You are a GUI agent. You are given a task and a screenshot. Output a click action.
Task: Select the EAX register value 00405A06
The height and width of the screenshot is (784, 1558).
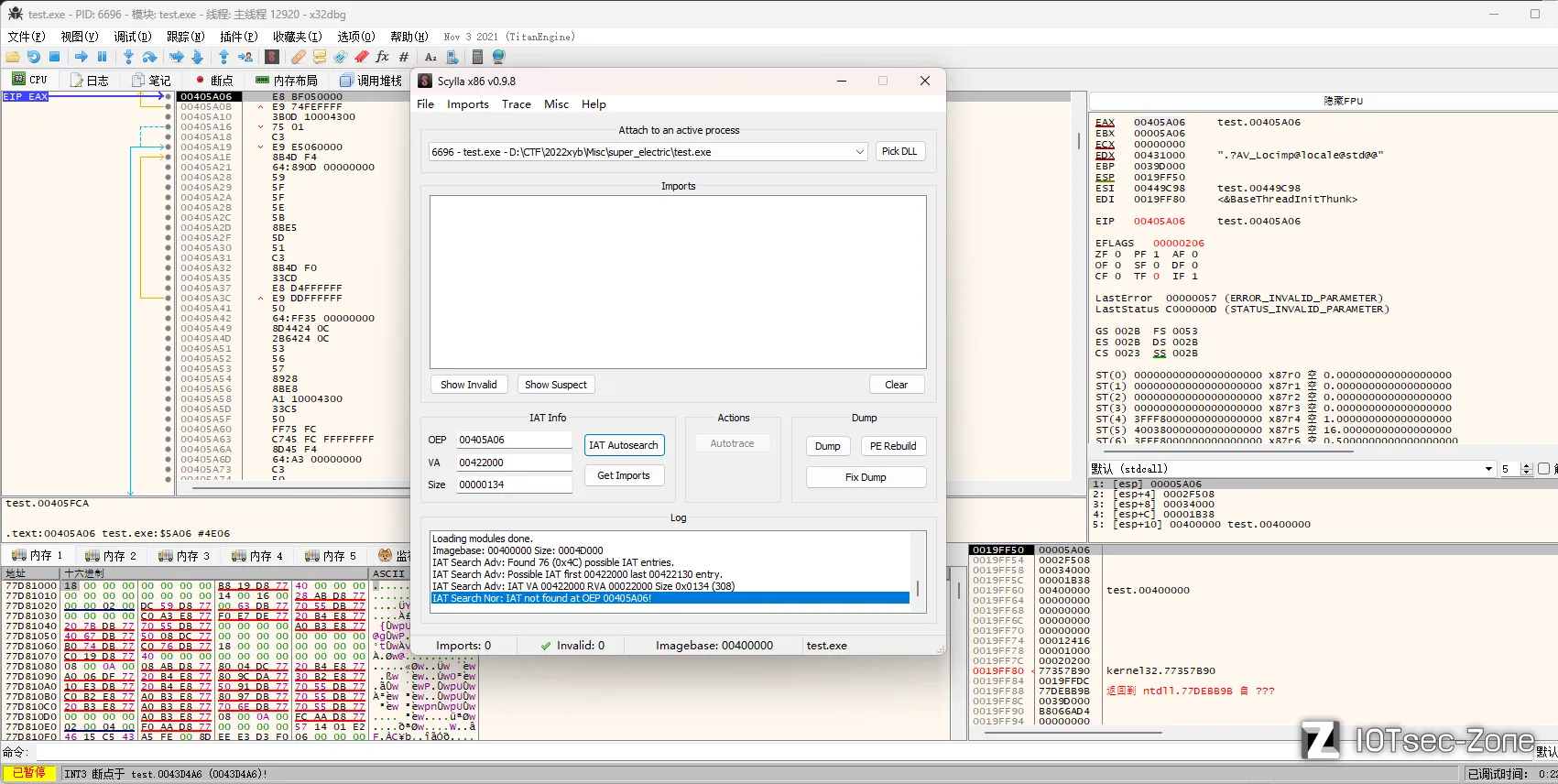click(x=1159, y=122)
